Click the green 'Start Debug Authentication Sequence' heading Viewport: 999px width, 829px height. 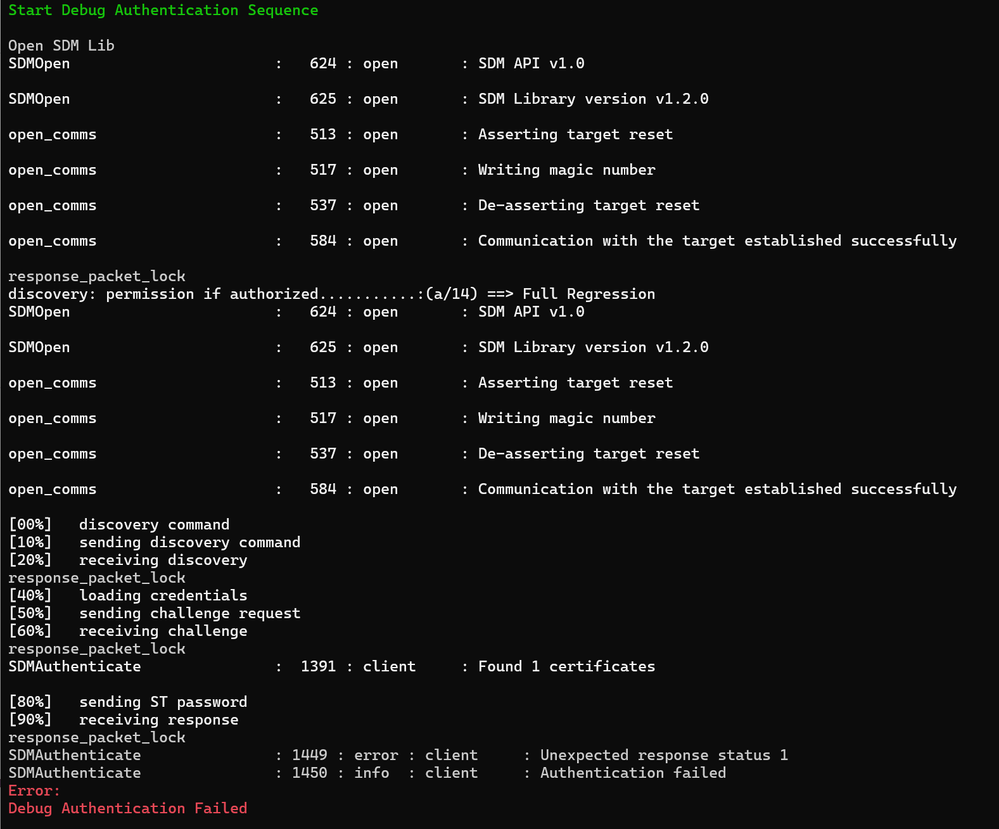pos(163,10)
